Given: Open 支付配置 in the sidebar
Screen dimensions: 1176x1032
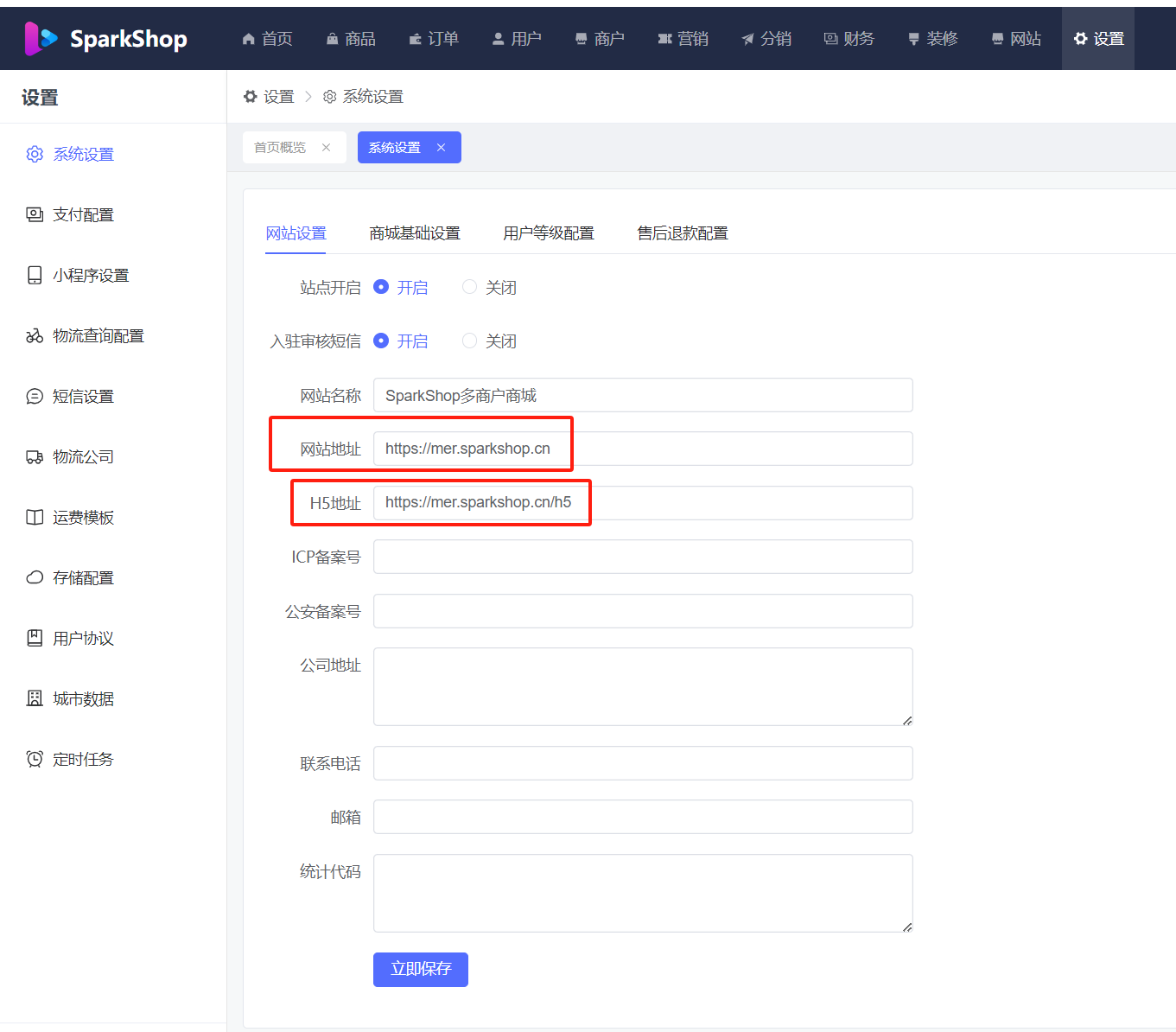Looking at the screenshot, I should (83, 214).
